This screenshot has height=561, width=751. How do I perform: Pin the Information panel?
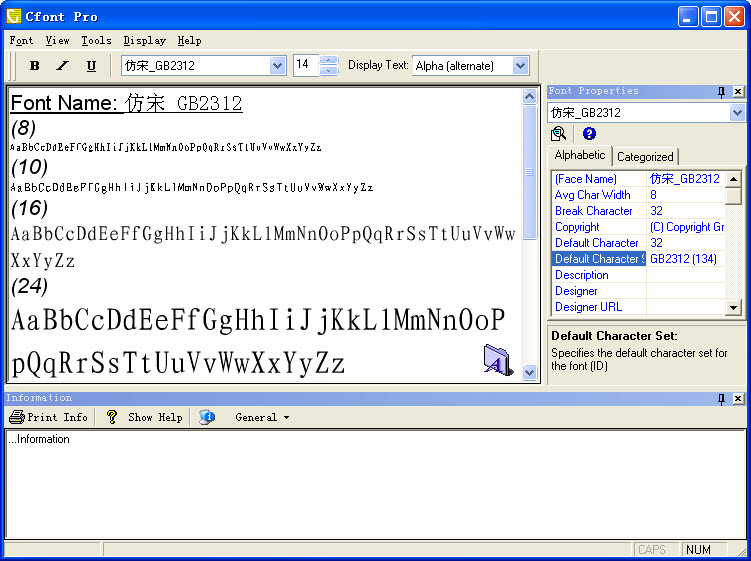click(721, 399)
